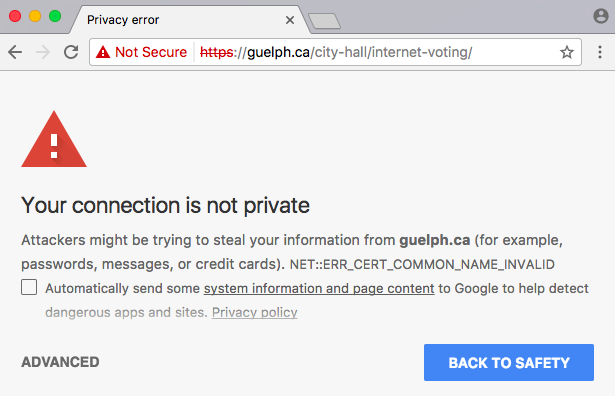Expand the ADVANCED options
Viewport: 615px width, 396px height.
60,362
